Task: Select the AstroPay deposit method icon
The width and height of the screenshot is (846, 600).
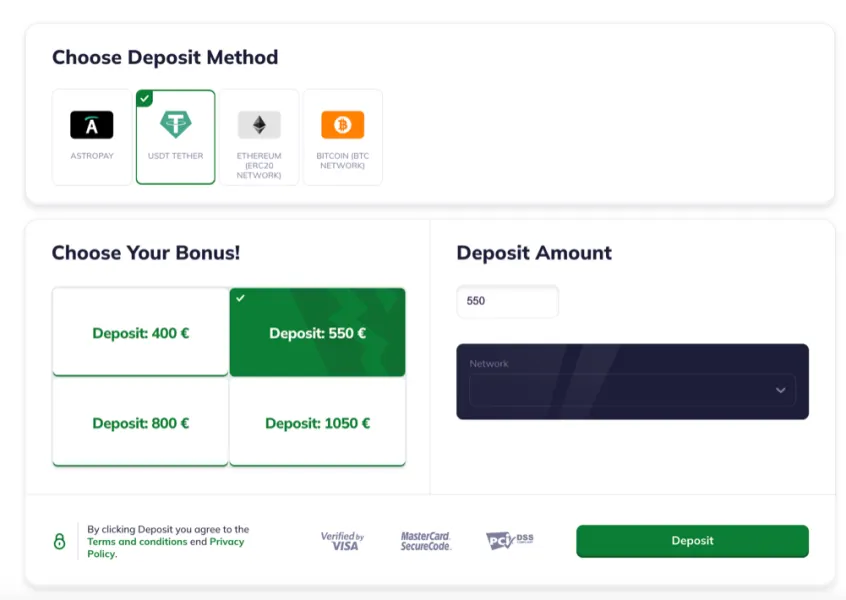Action: (x=92, y=125)
